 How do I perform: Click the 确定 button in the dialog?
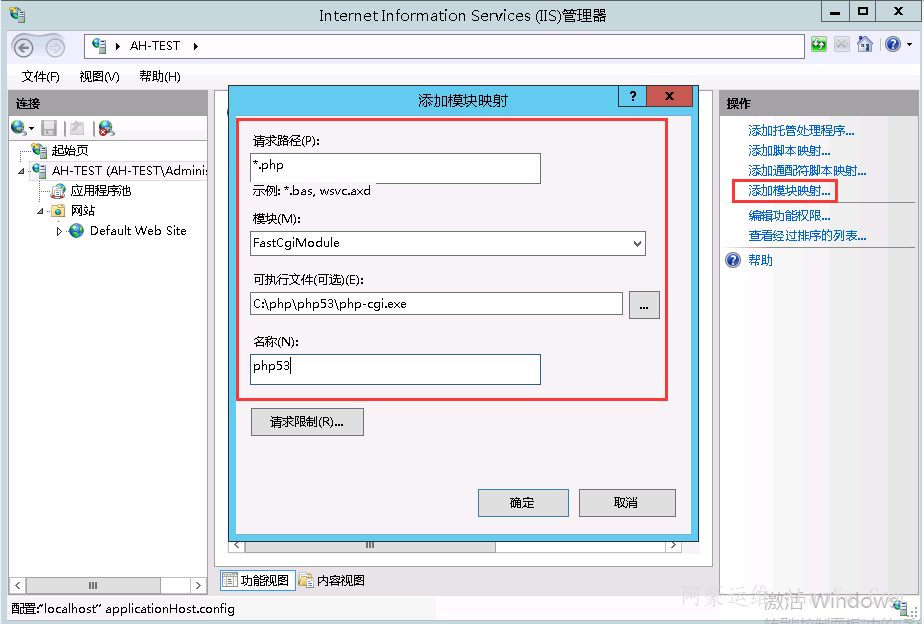click(x=523, y=503)
